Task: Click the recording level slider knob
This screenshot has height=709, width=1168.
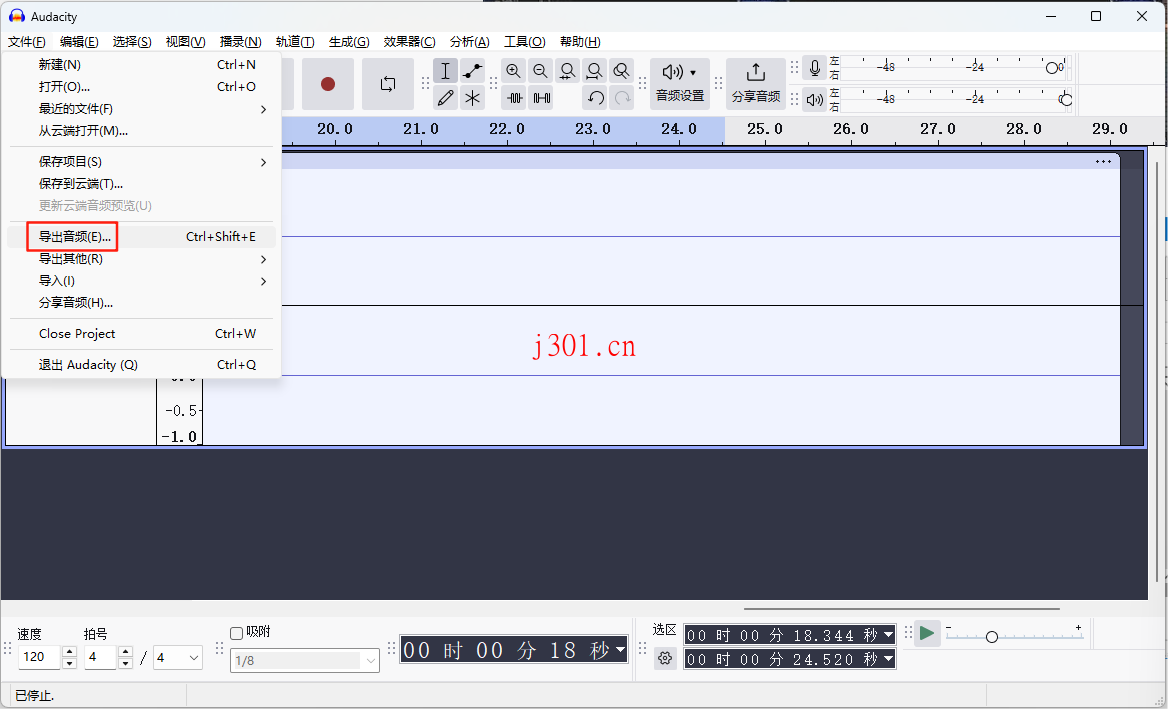Action: click(1052, 68)
